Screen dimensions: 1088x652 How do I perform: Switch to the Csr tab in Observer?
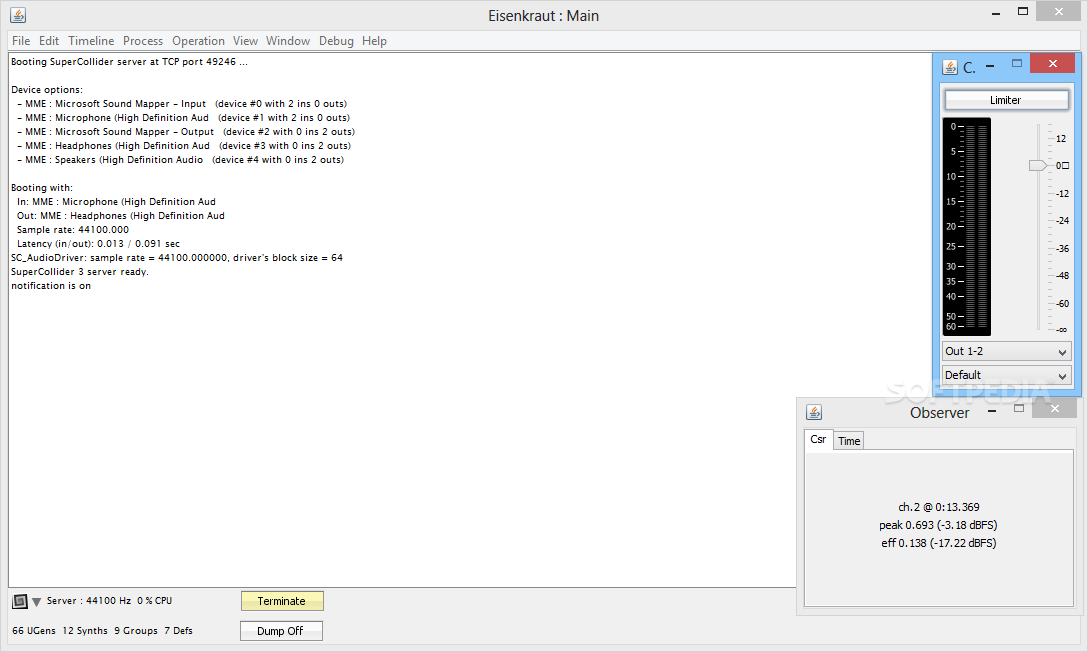(819, 440)
